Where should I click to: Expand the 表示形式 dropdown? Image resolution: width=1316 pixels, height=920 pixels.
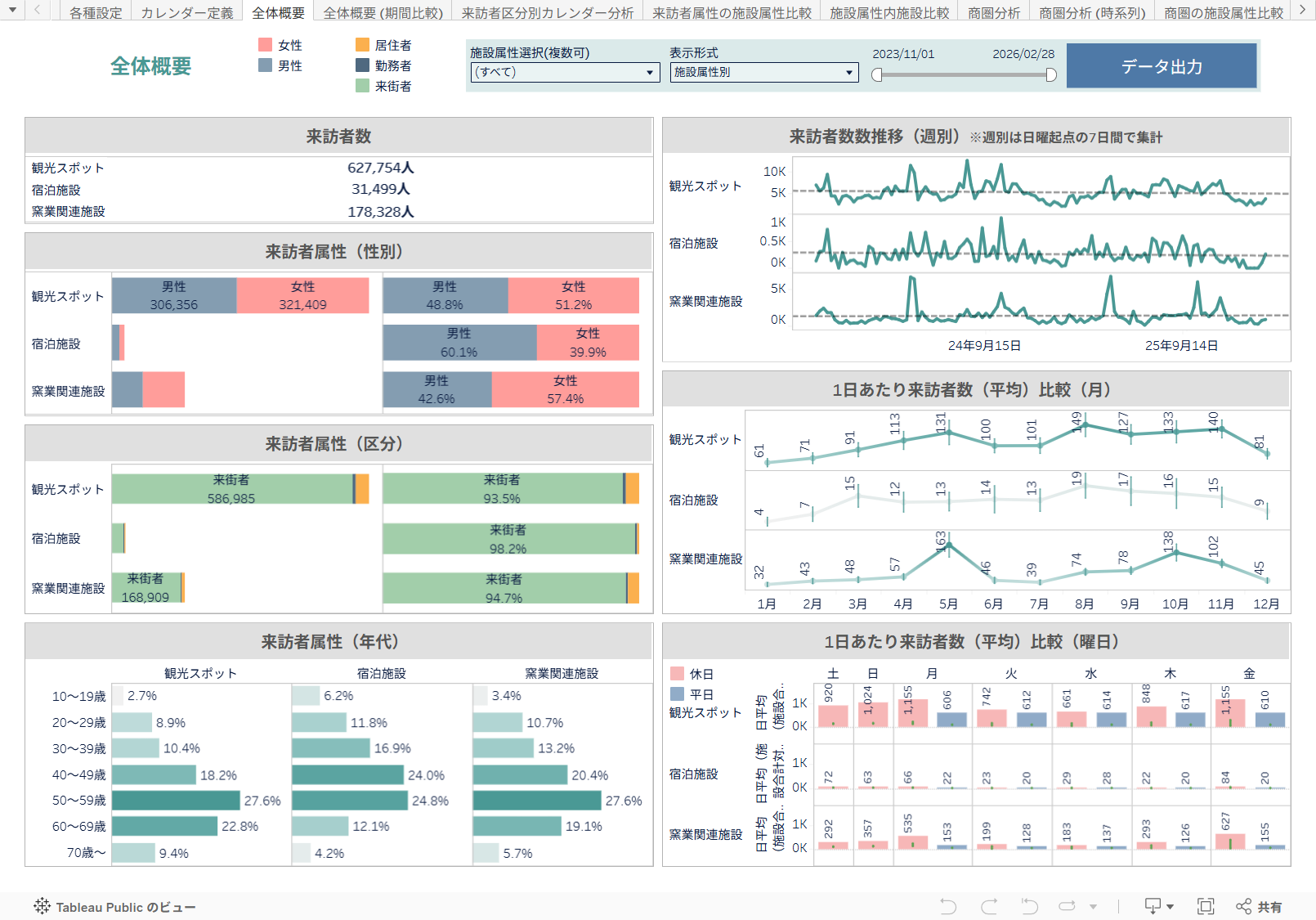point(763,72)
